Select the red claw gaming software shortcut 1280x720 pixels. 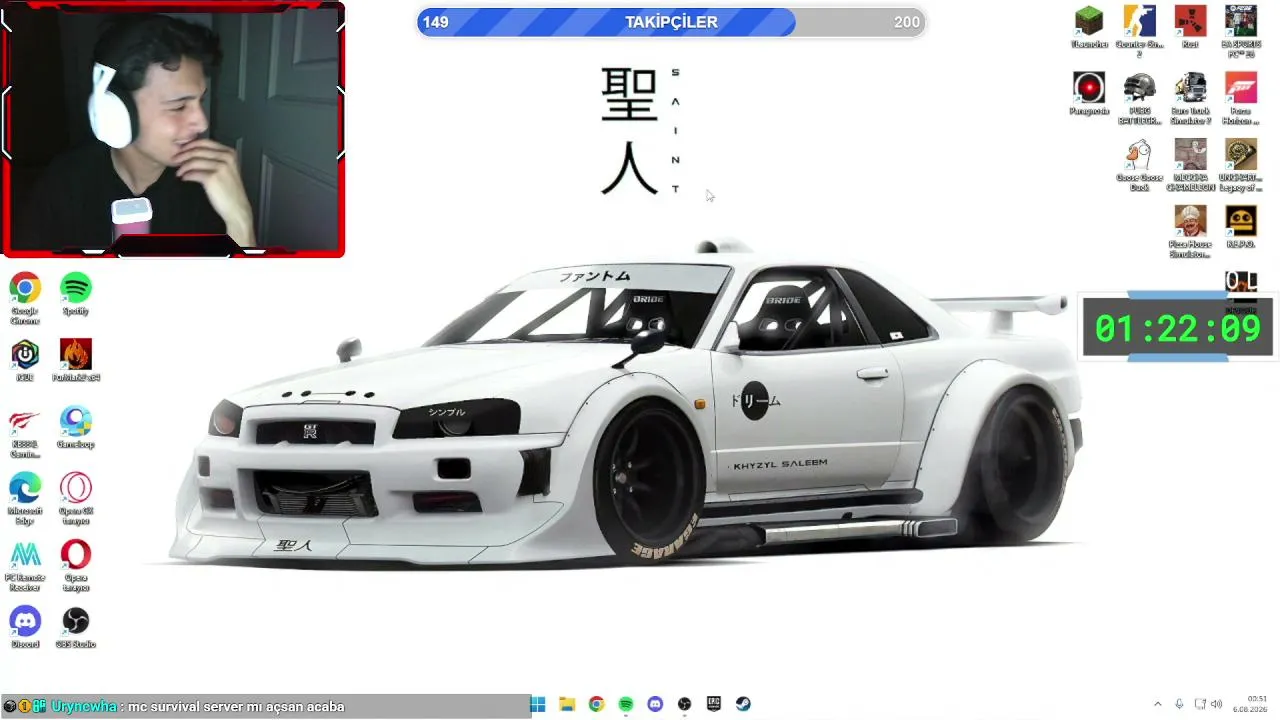(x=25, y=432)
